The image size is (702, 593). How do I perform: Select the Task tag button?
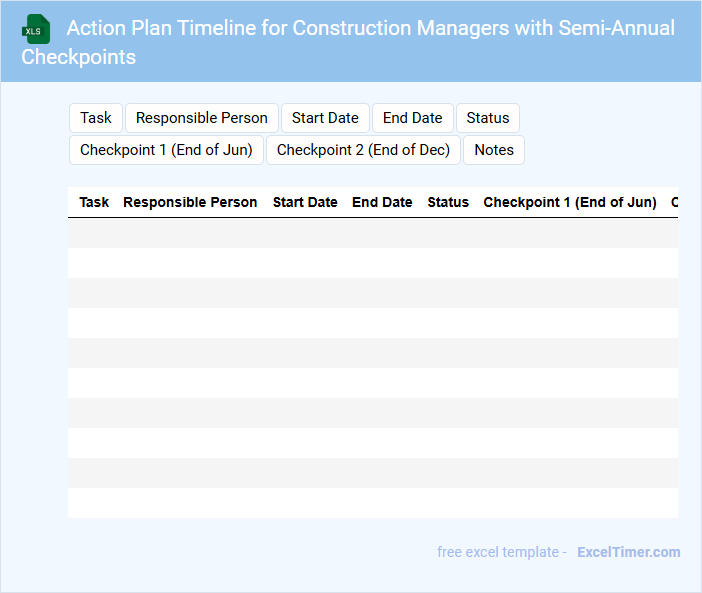(x=96, y=118)
